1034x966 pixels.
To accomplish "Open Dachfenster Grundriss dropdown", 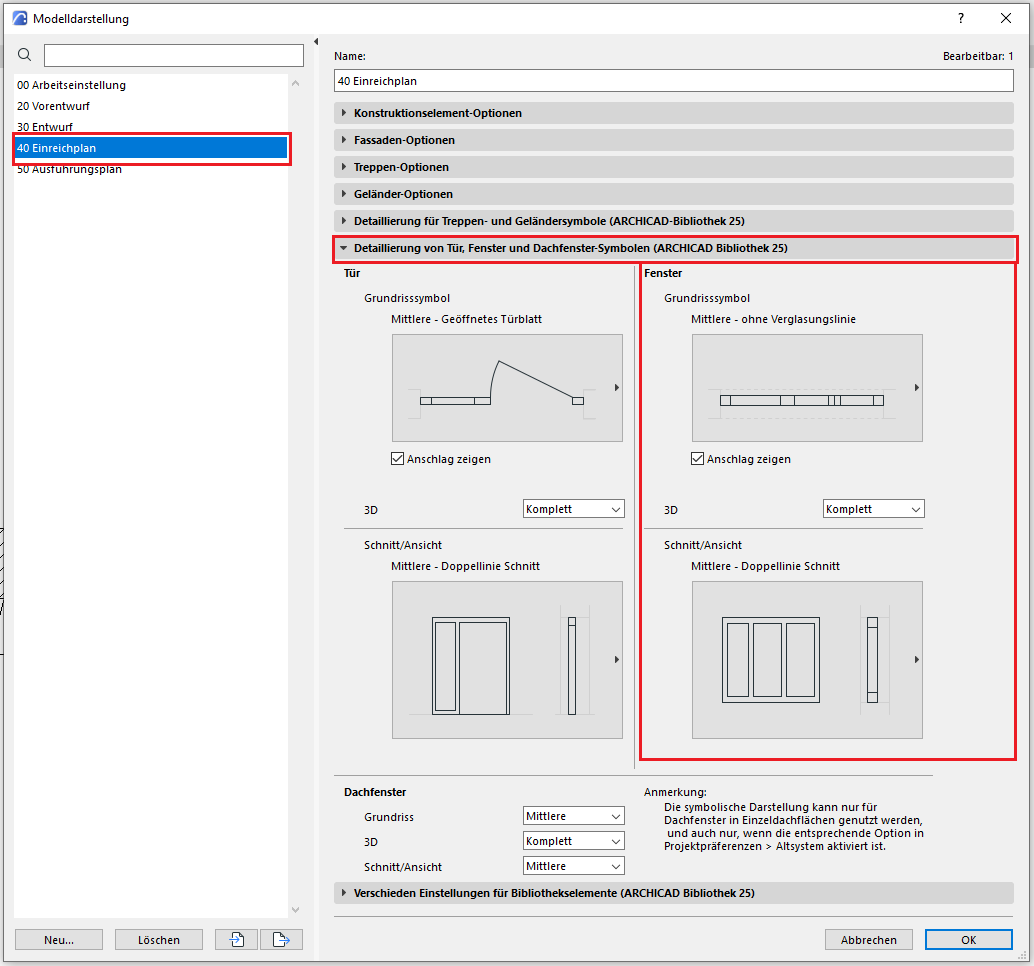I will [573, 816].
